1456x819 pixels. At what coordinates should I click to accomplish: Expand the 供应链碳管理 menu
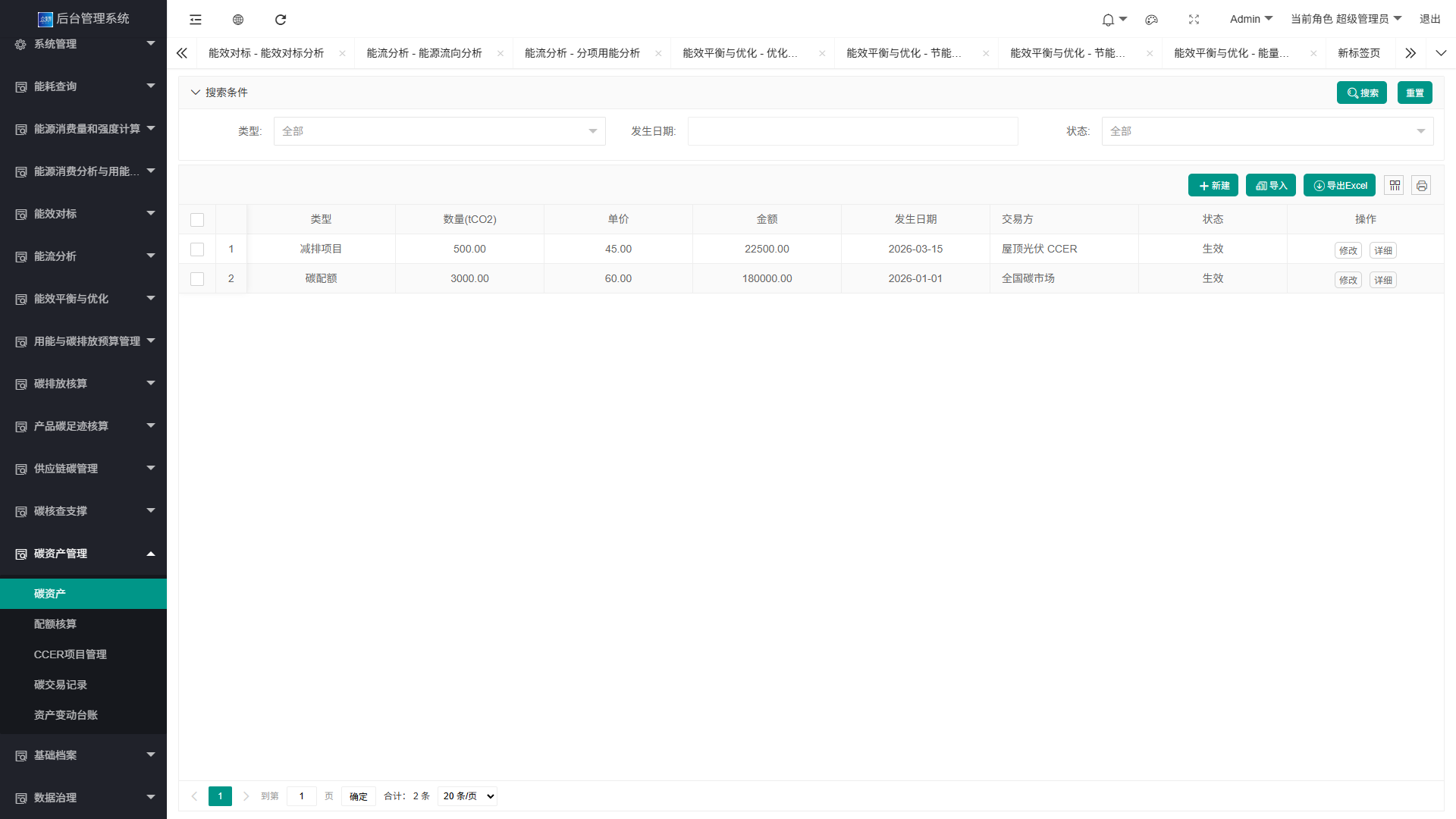(x=83, y=469)
